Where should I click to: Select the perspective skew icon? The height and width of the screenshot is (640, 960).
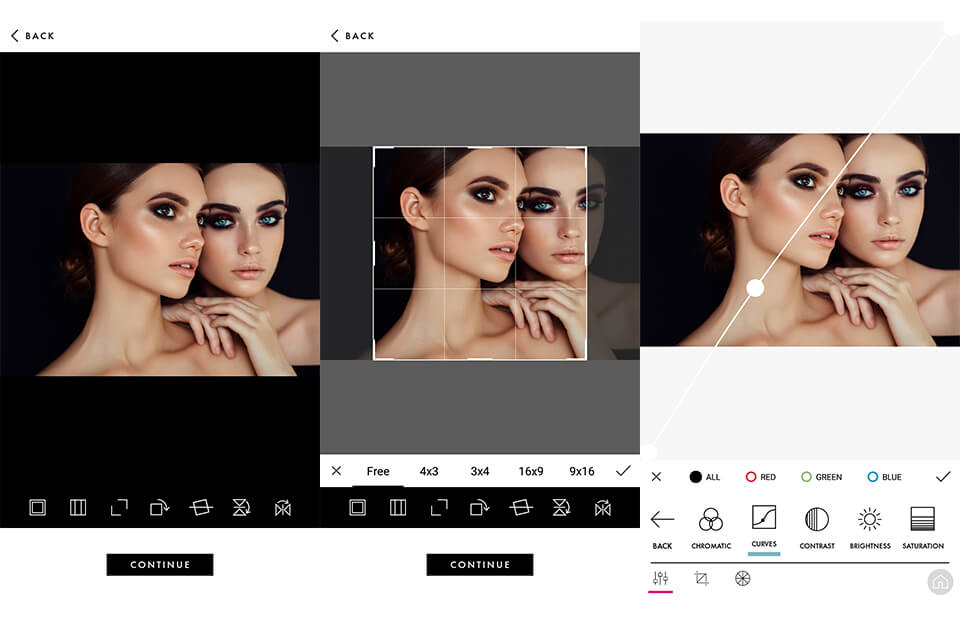[201, 507]
